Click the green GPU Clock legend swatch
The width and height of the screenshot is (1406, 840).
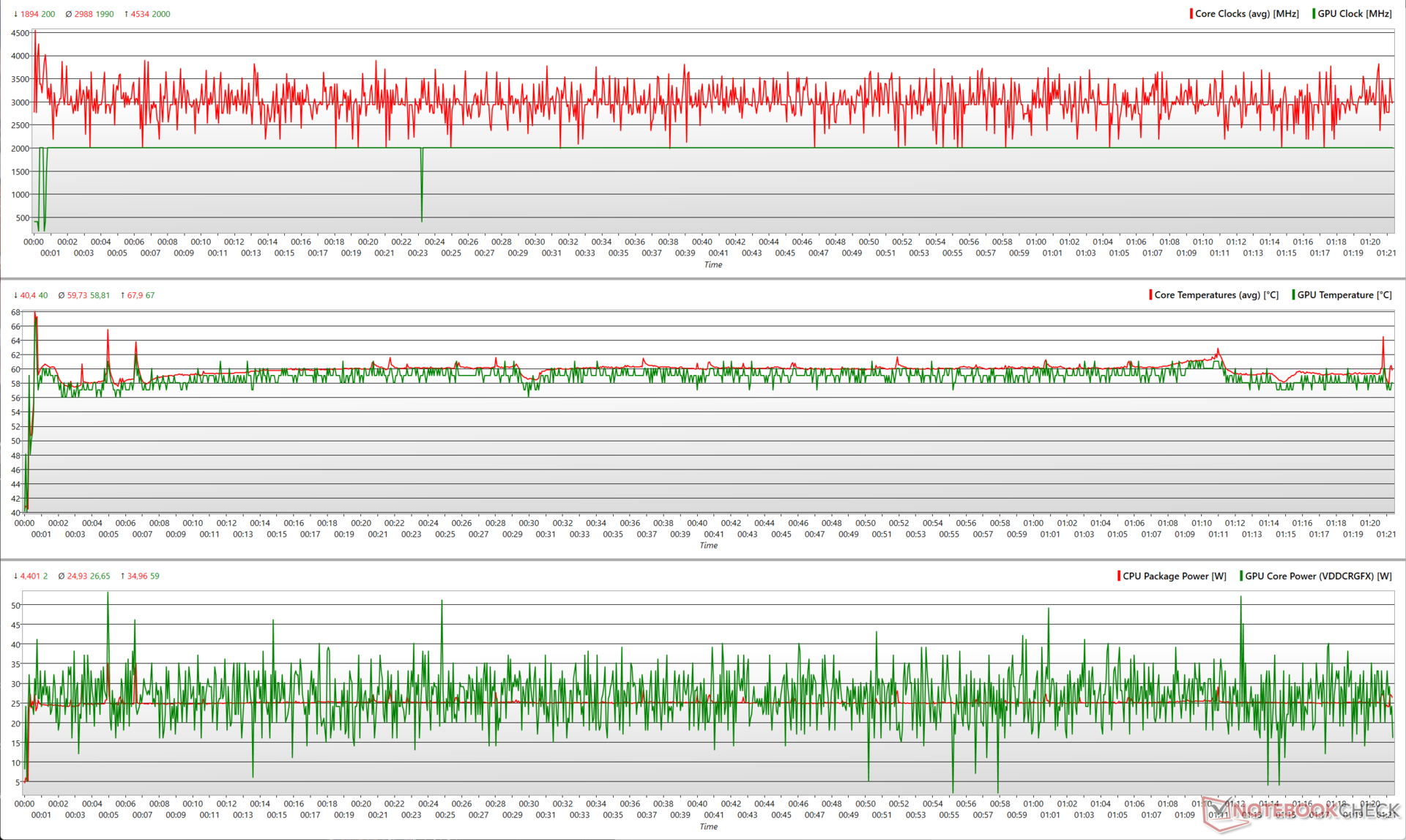[x=1314, y=14]
